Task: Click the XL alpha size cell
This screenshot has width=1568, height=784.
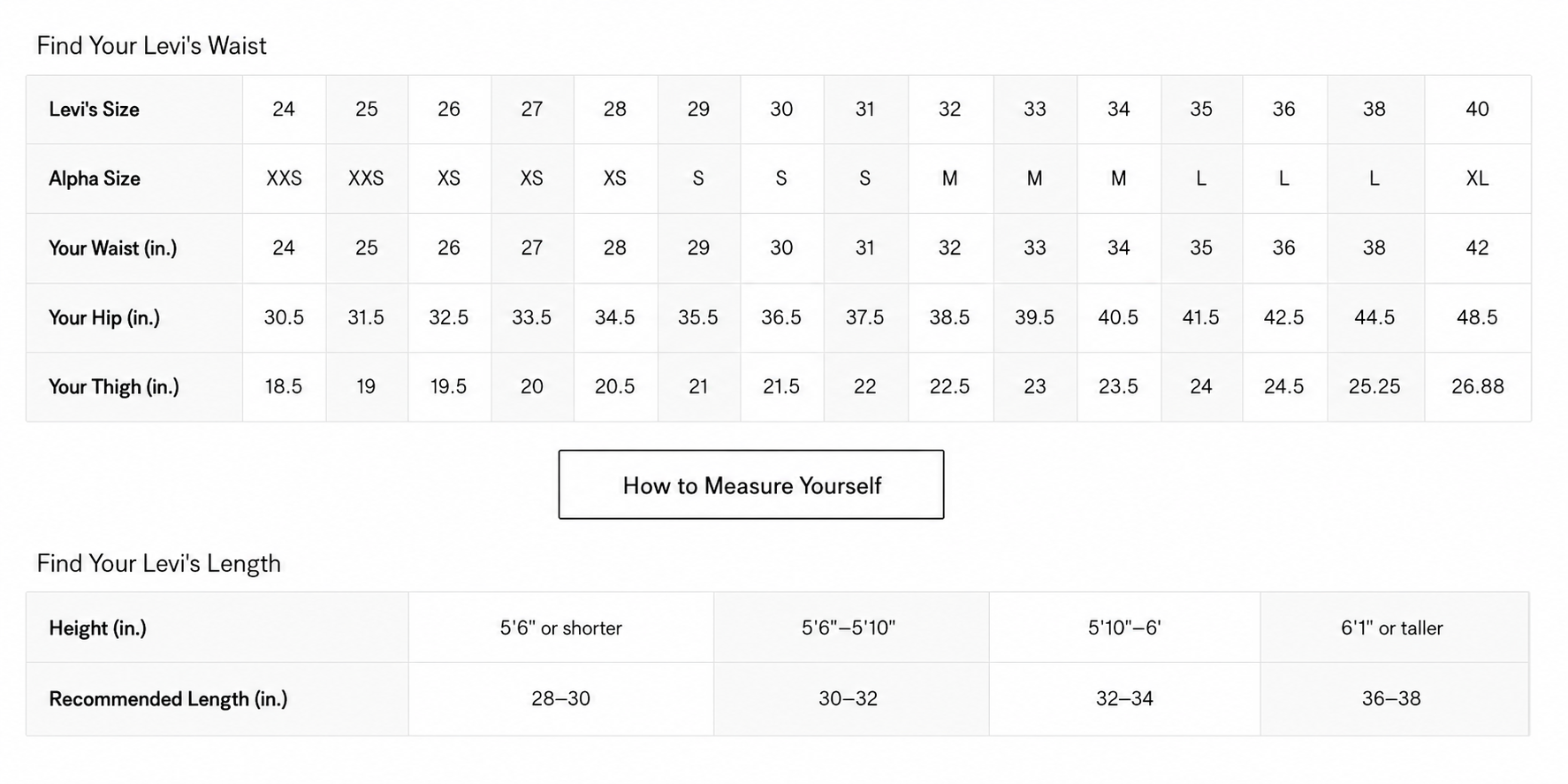Action: click(x=1477, y=179)
